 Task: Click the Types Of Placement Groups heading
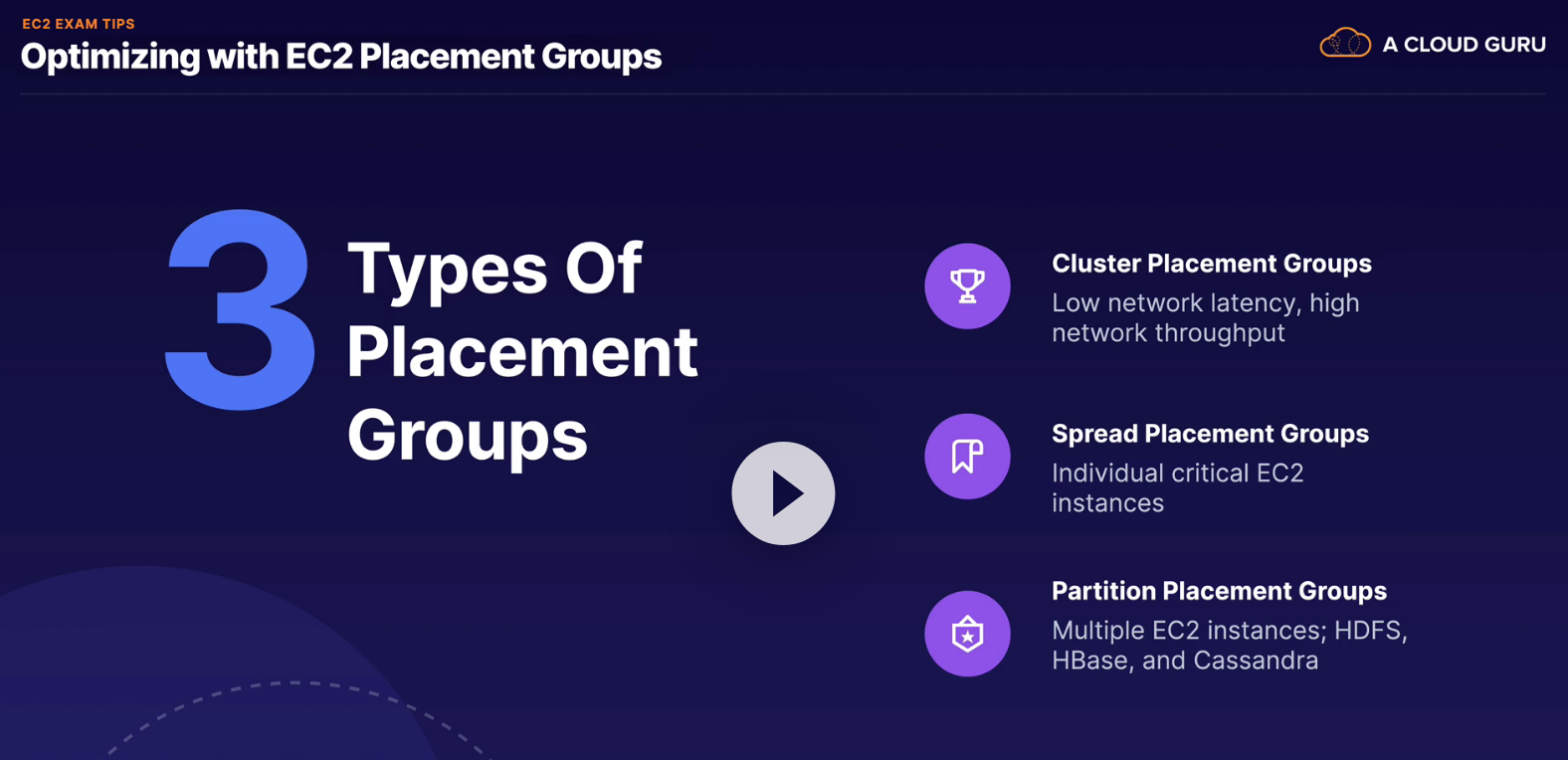point(522,351)
